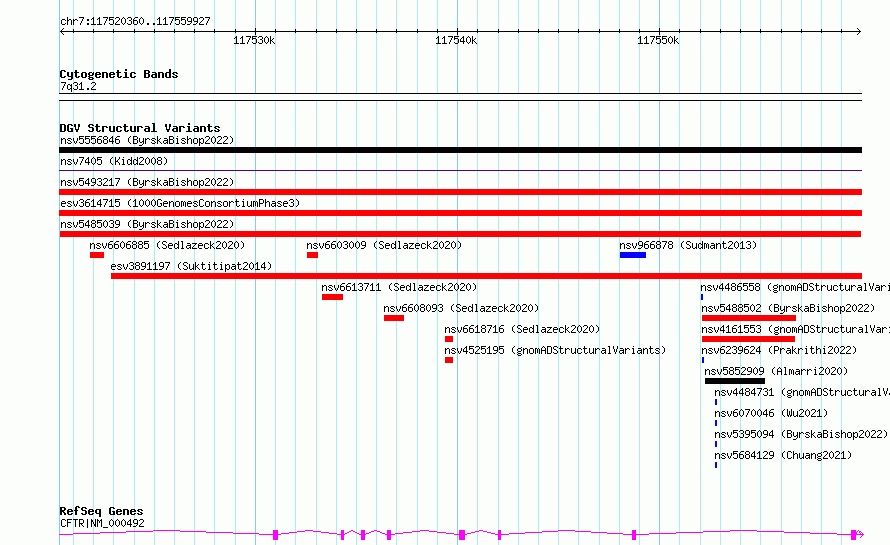890x545 pixels.
Task: Click the 117540k ruler position
Action: [456, 40]
